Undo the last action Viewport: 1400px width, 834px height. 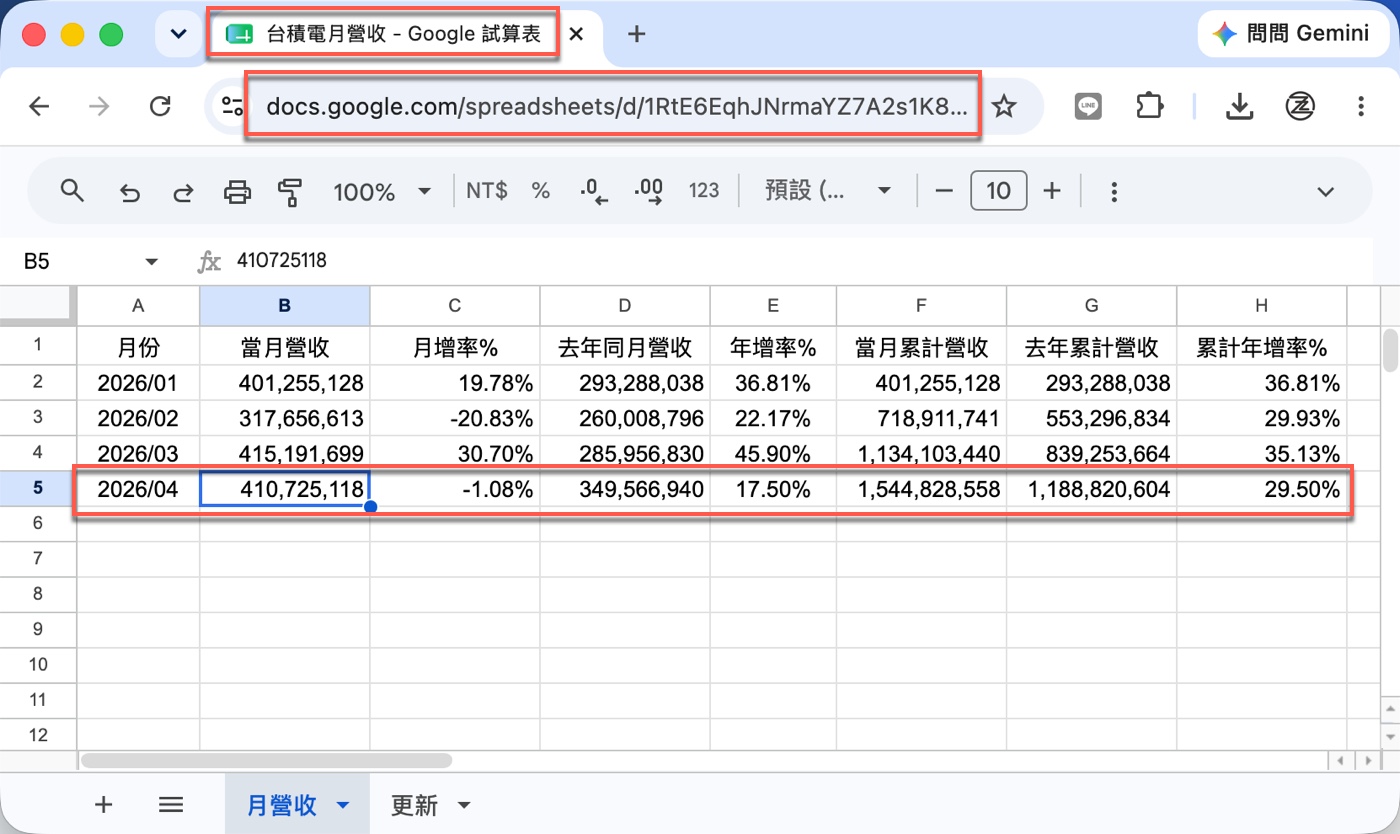[x=129, y=191]
